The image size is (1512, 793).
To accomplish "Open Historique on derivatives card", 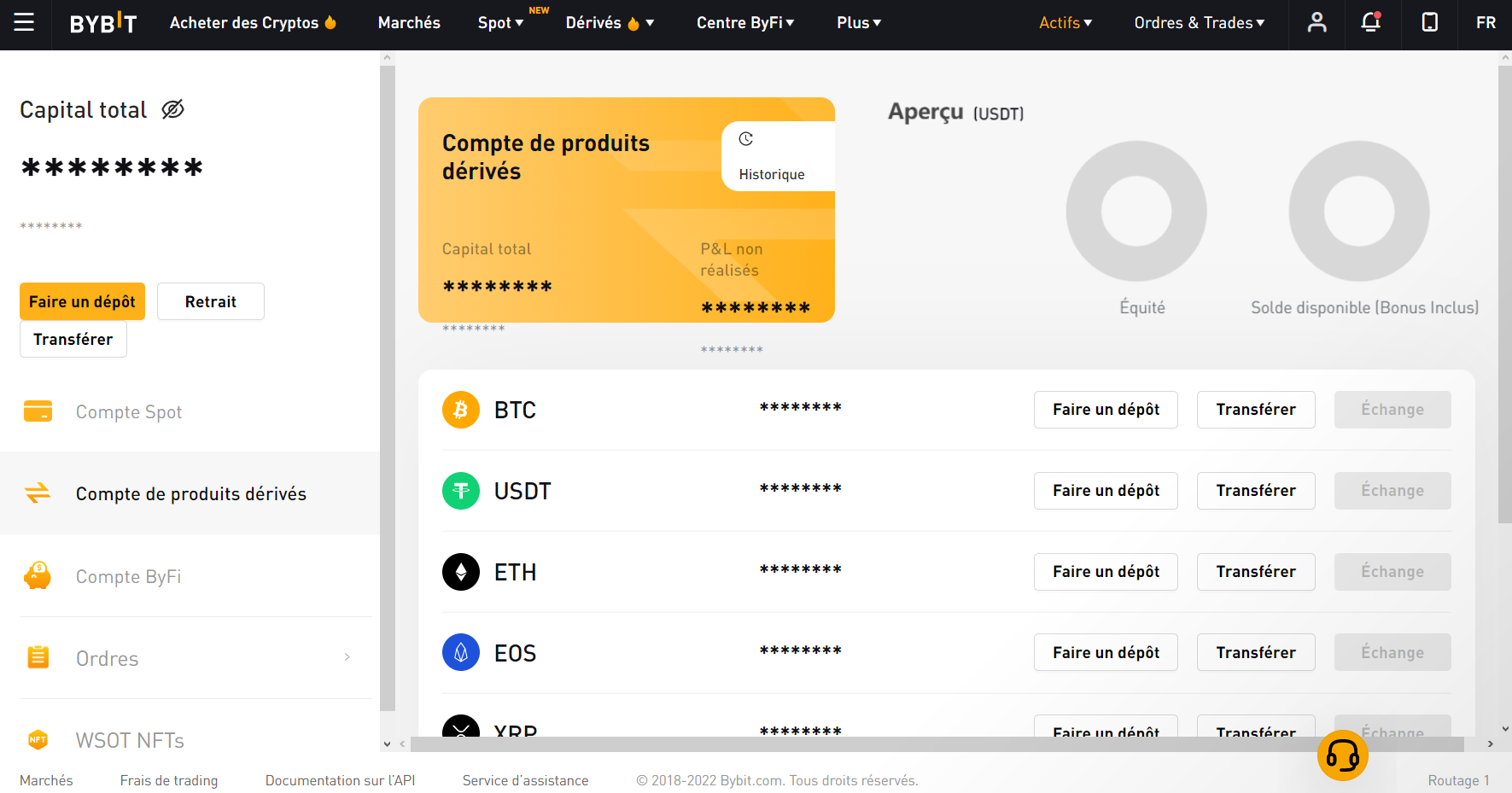I will 778,156.
